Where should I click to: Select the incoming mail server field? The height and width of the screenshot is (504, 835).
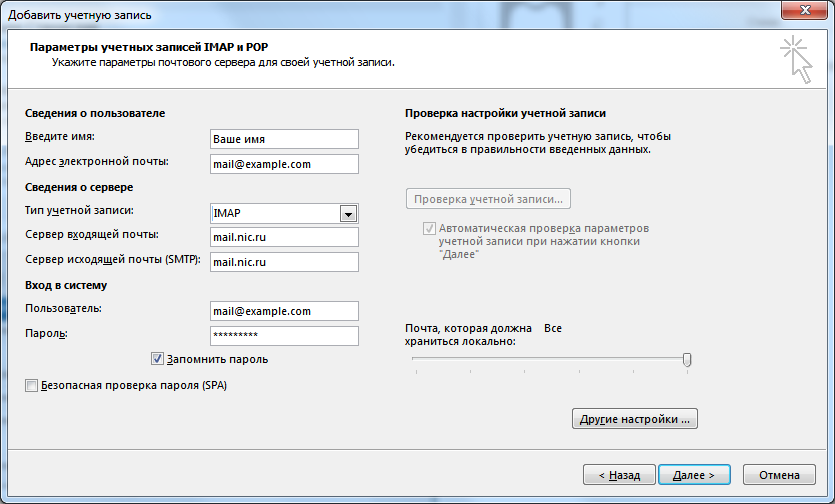click(284, 237)
